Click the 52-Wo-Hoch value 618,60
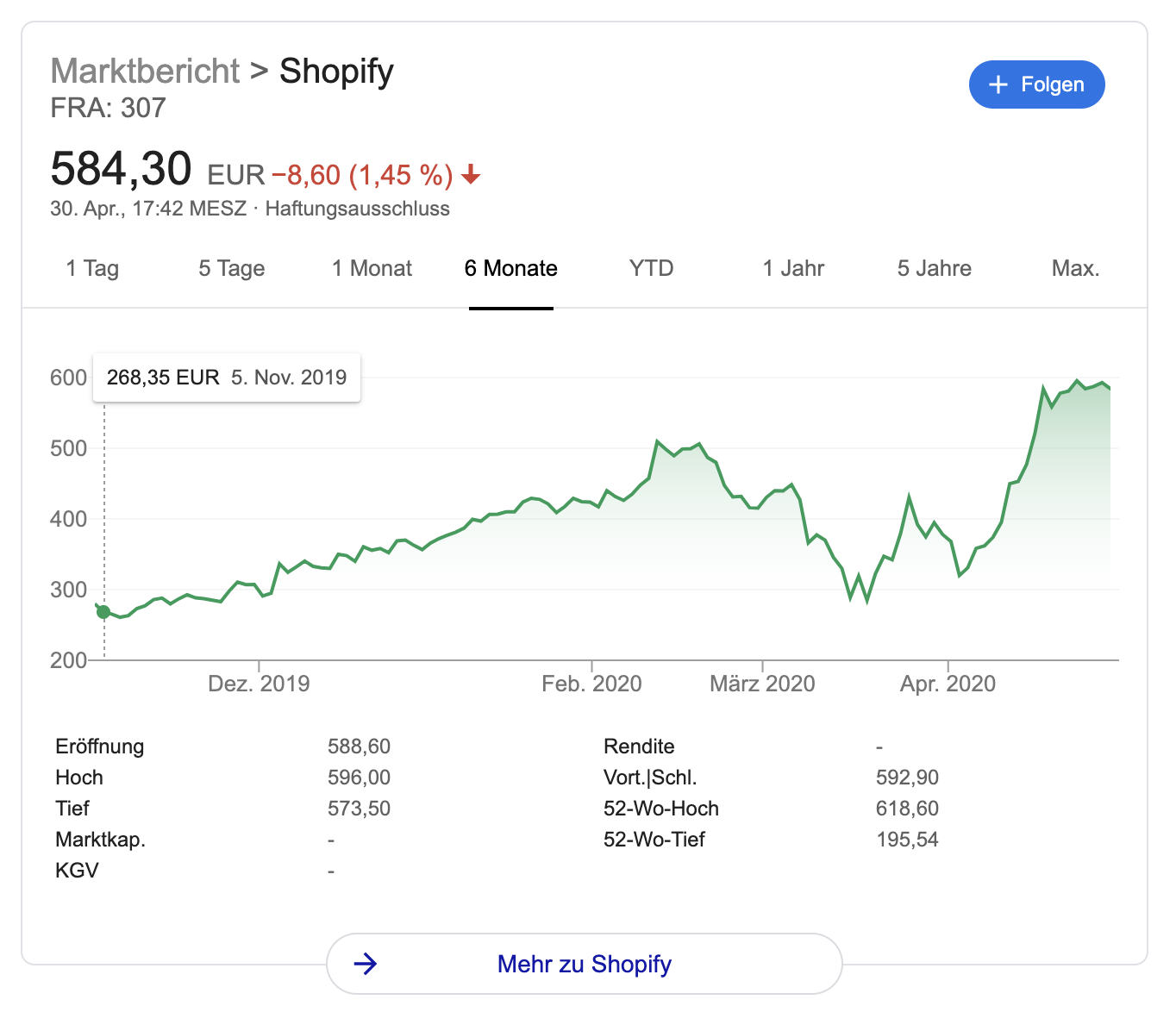Viewport: 1176px width, 1012px height. pyautogui.click(x=907, y=809)
